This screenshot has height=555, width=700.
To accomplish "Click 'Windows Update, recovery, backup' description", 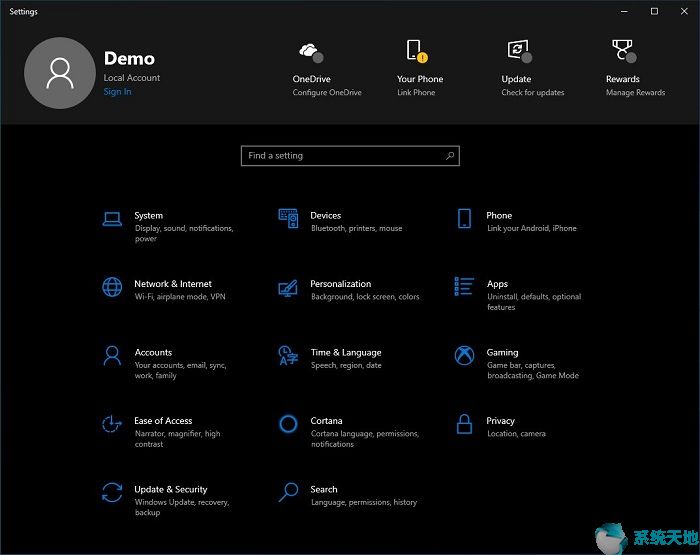I will (x=182, y=507).
